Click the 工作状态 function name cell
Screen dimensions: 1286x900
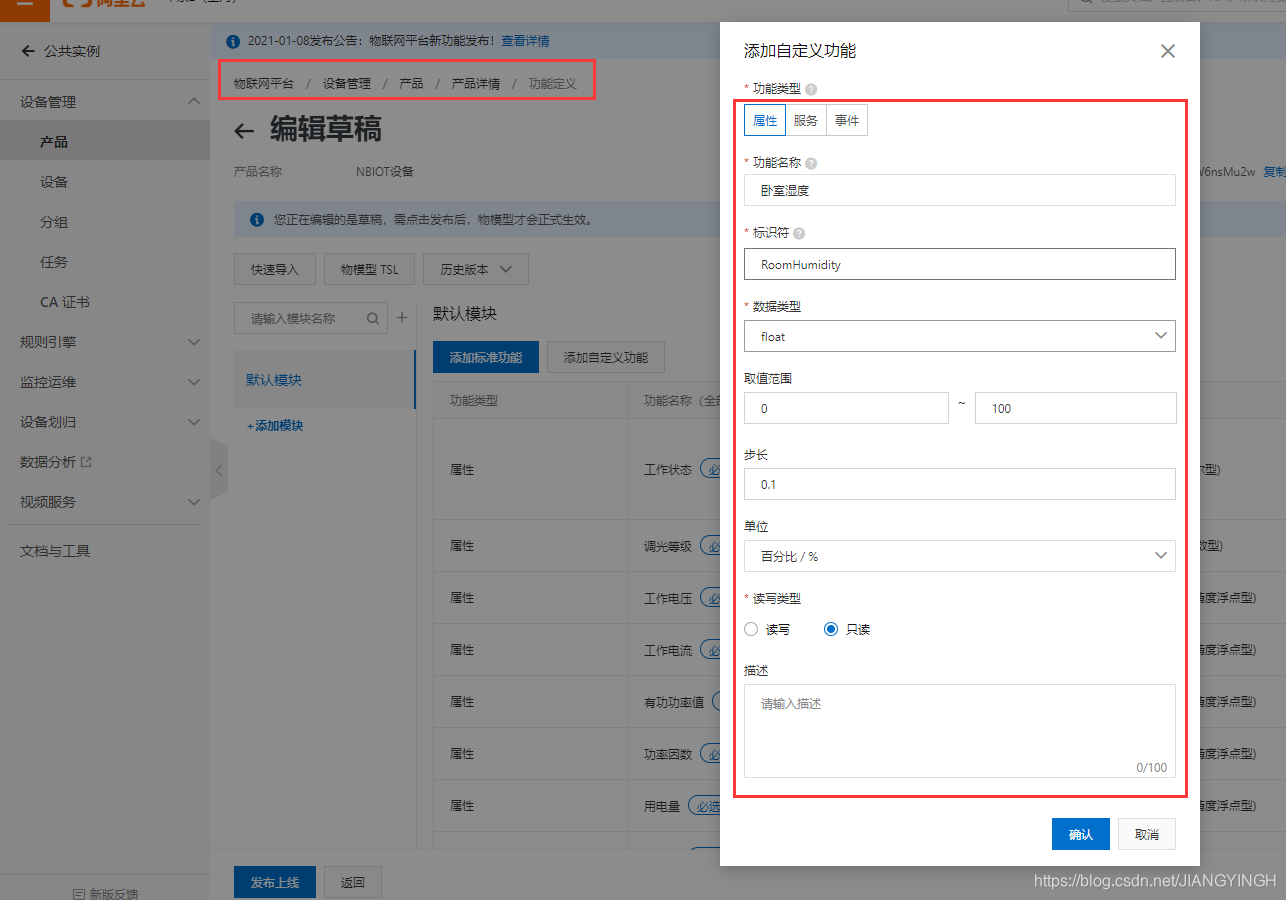(668, 469)
